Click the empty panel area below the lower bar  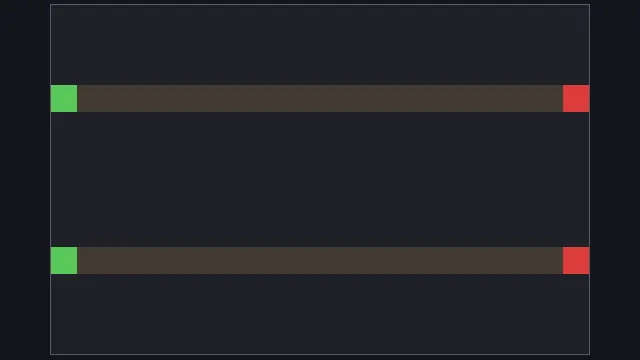(320, 314)
